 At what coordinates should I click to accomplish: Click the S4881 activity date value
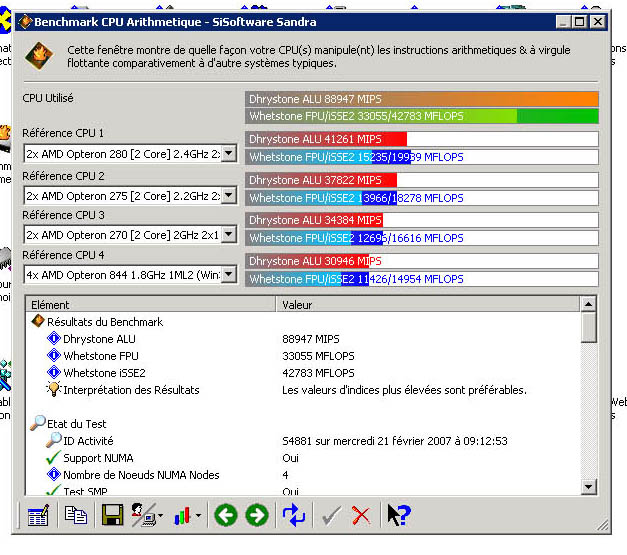(x=395, y=441)
